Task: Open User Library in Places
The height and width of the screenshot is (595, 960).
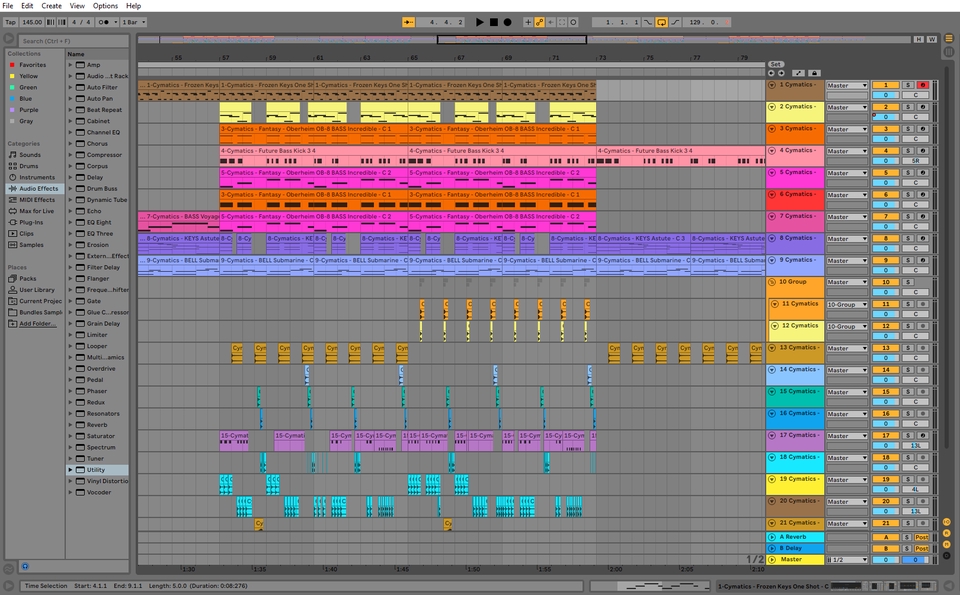Action: coord(37,290)
